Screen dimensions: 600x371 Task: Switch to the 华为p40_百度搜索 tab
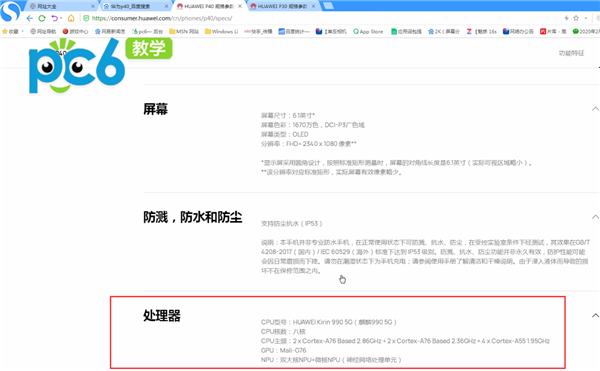coord(135,6)
